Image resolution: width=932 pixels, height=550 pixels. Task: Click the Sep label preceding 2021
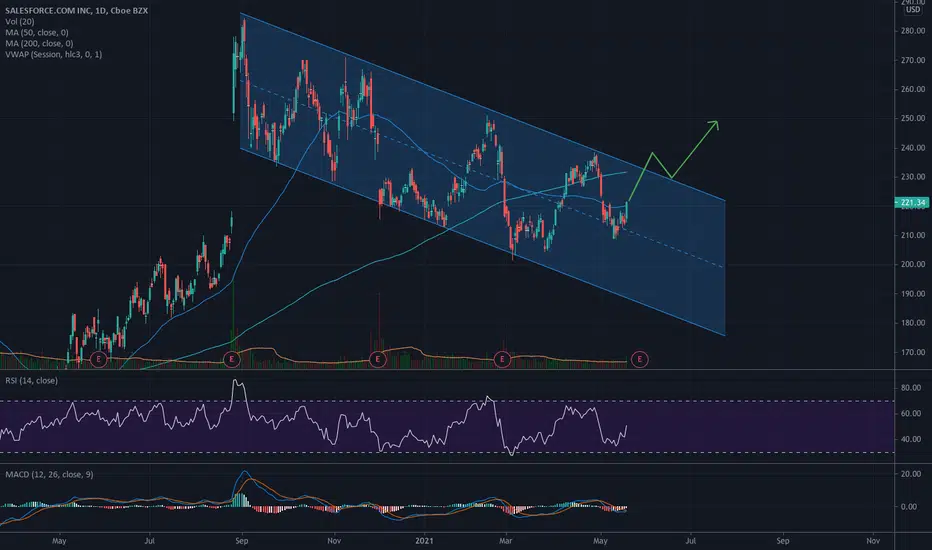(x=241, y=541)
